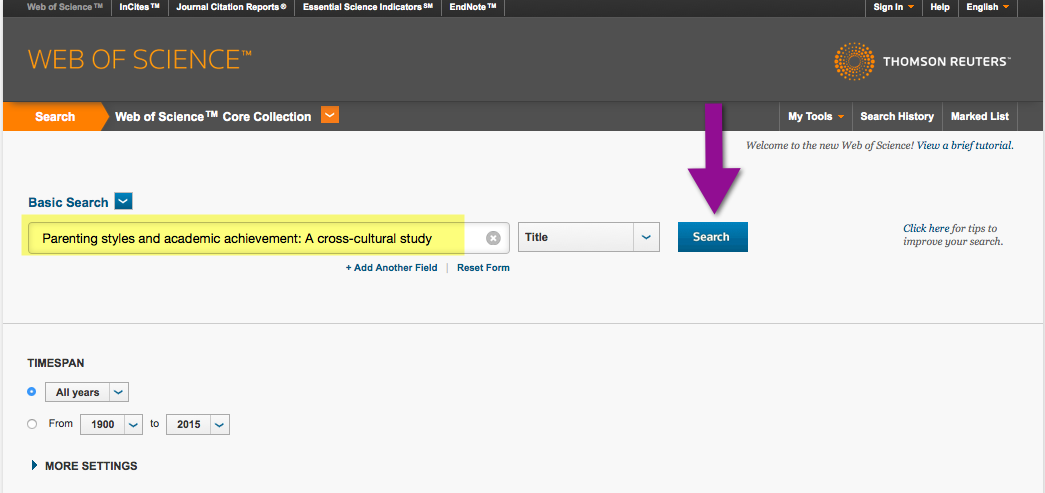Open the InCites tab
This screenshot has width=1045, height=493.
tap(139, 7)
